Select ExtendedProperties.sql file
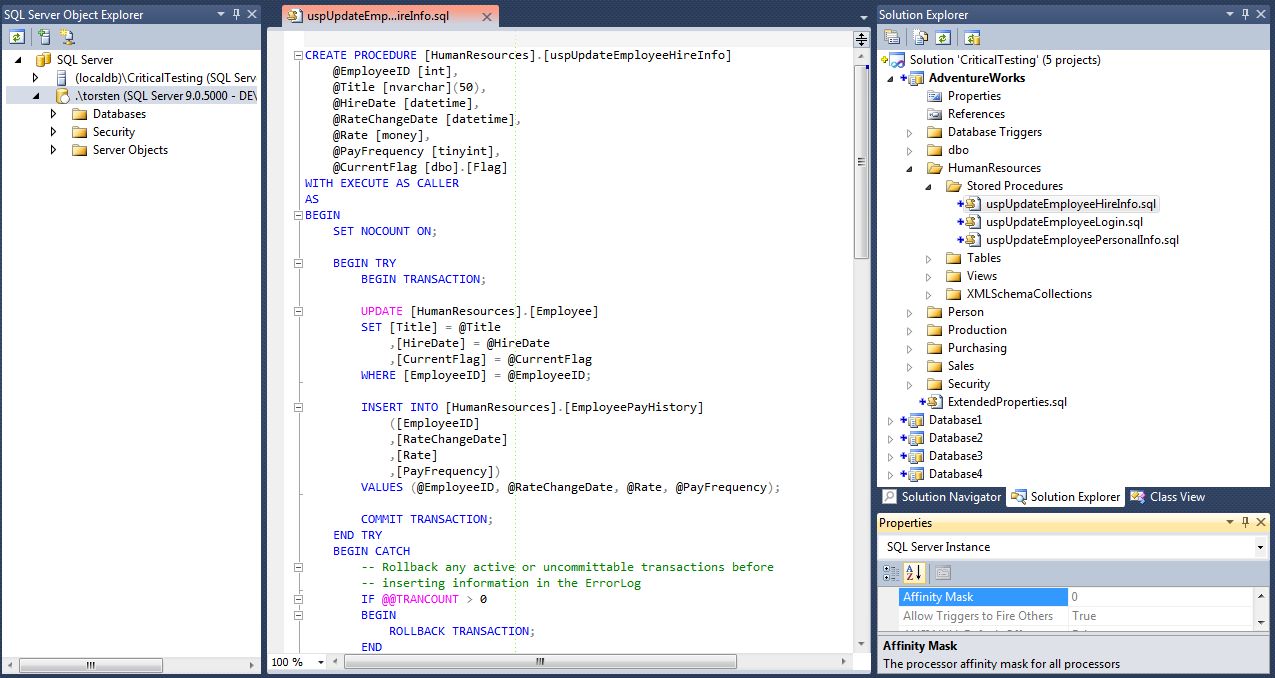Viewport: 1275px width, 678px height. click(1006, 402)
